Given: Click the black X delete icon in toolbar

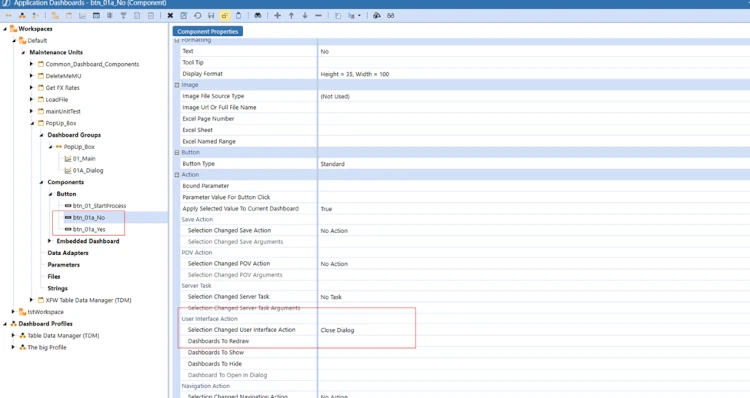Looking at the screenshot, I should point(170,16).
